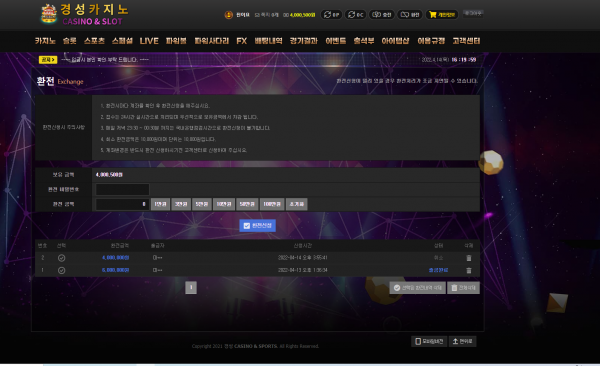This screenshot has width=600, height=366.
Task: Click the yellow shopping cart button
Action: 442,15
